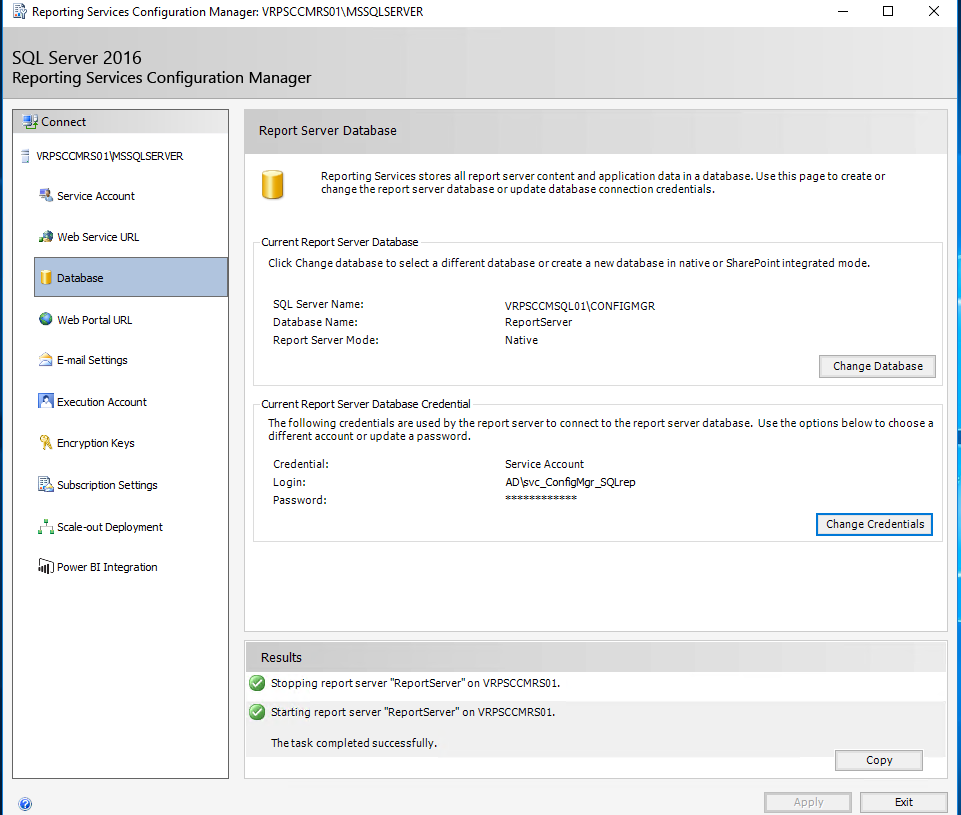
Task: Copy the results with the Copy button
Action: pos(879,760)
